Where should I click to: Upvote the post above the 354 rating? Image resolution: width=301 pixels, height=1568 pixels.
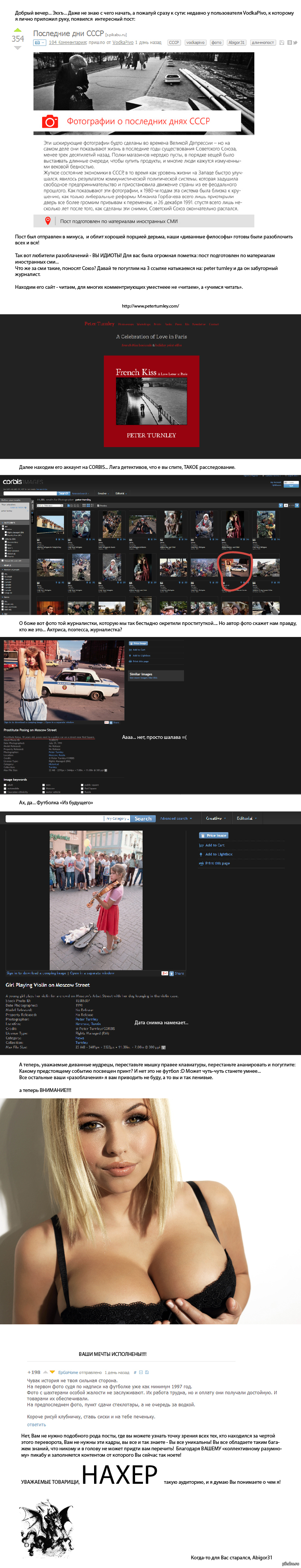(18, 30)
